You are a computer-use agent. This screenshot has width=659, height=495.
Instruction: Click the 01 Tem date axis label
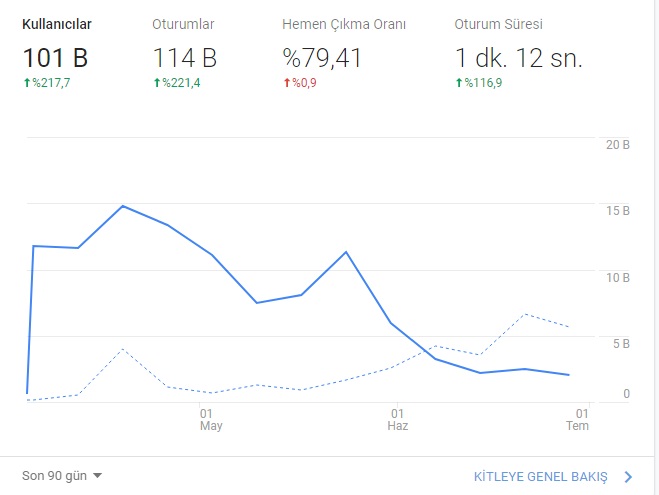pyautogui.click(x=577, y=419)
